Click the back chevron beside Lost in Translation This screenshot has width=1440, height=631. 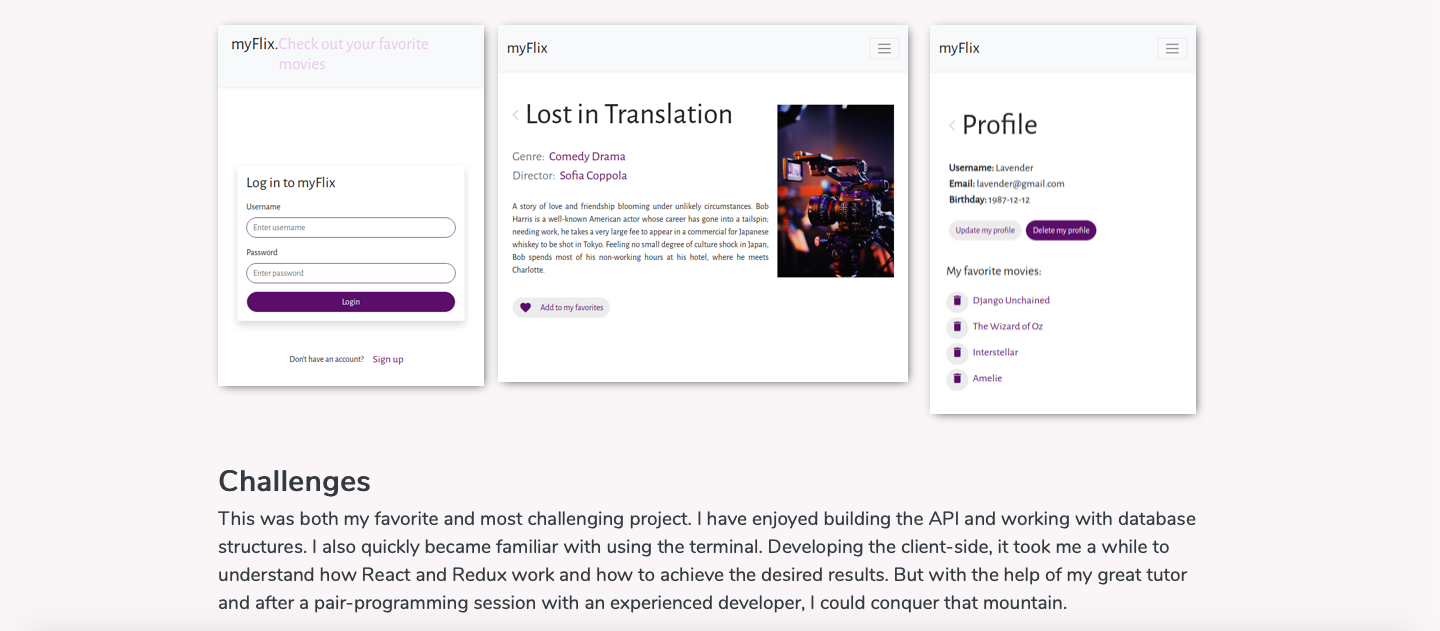(515, 115)
